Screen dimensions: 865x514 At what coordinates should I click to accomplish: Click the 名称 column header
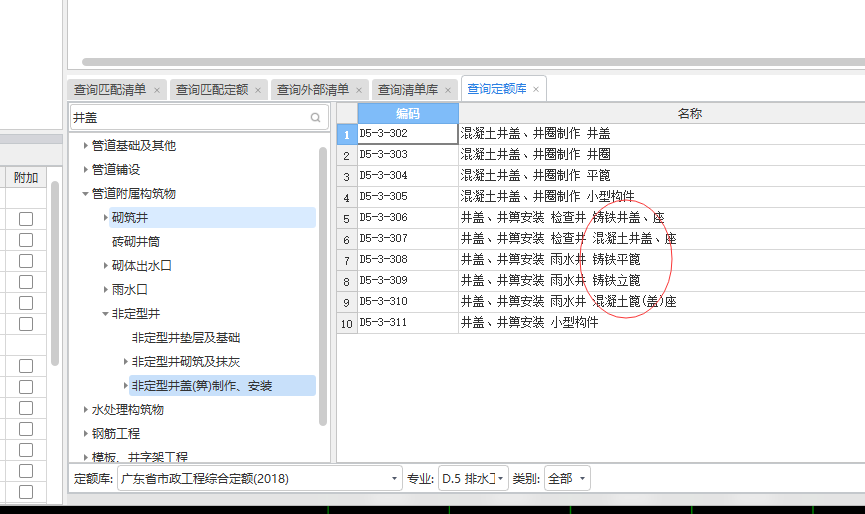coord(662,113)
